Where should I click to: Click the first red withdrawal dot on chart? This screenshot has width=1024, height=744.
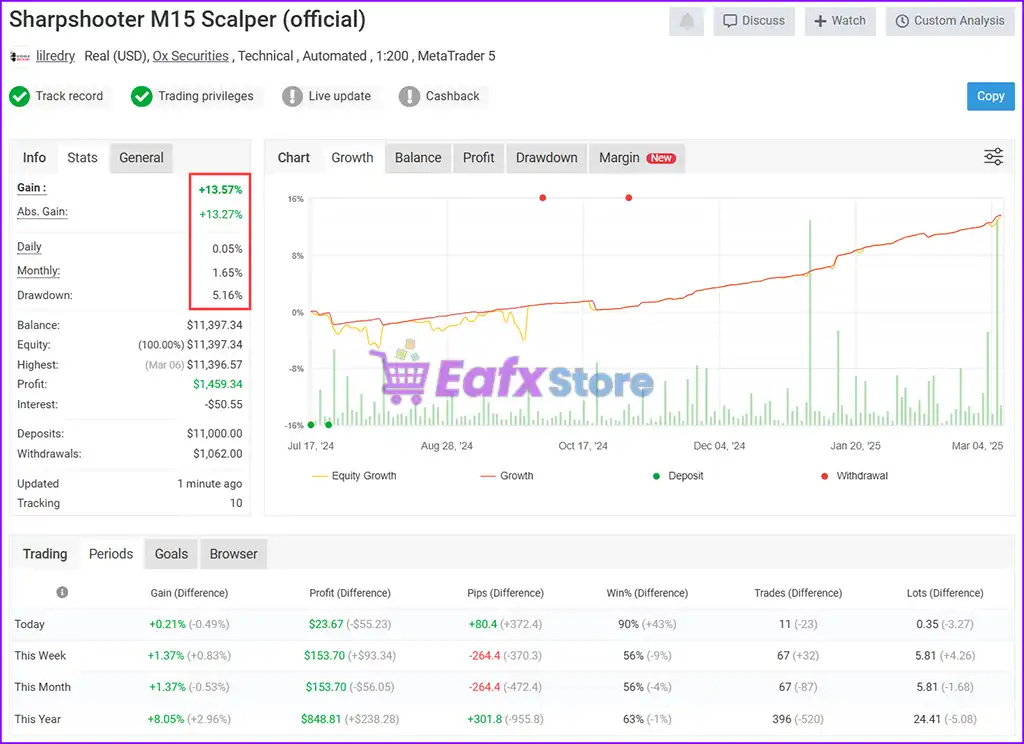pos(543,198)
